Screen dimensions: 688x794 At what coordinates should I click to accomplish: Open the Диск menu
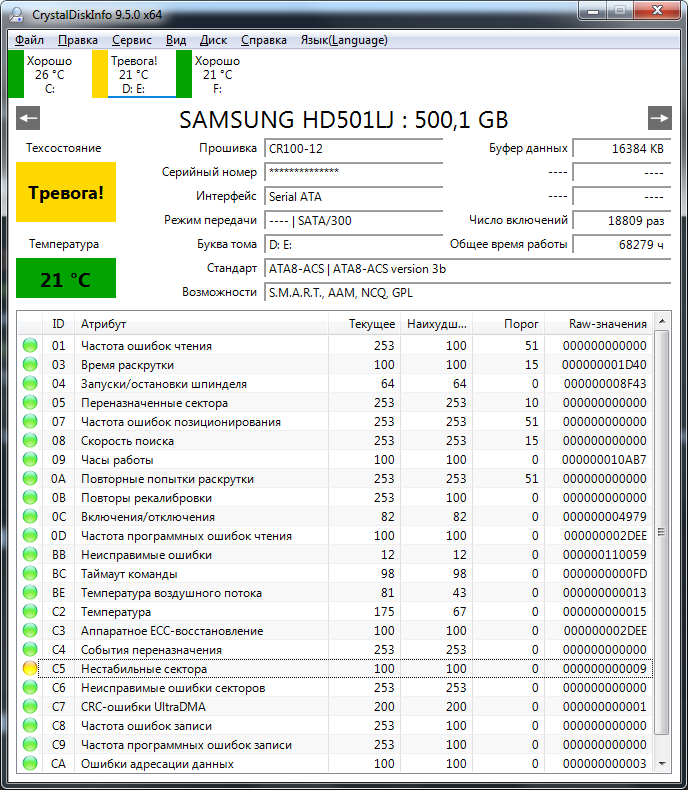pos(213,40)
